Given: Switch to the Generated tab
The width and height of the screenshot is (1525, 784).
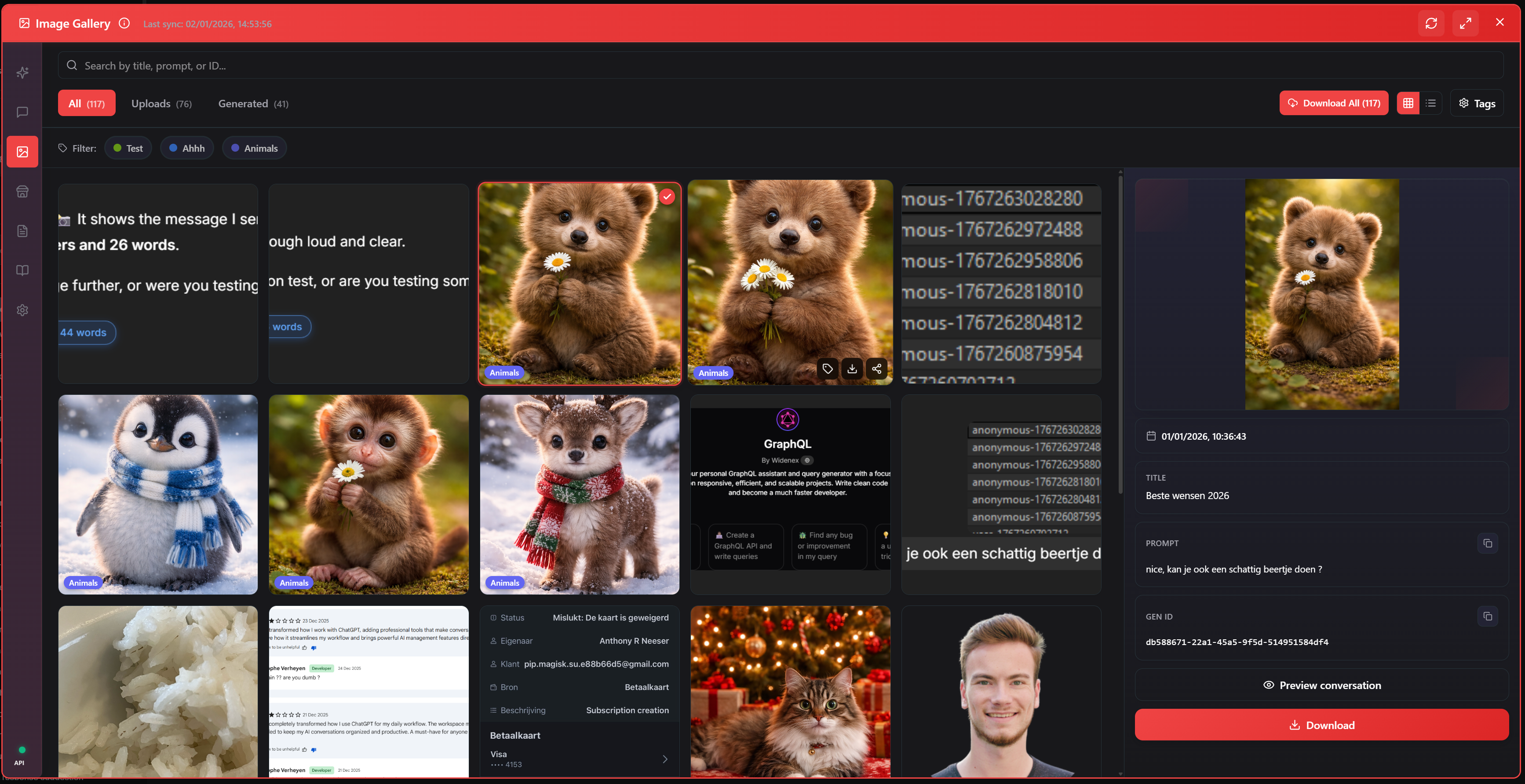Looking at the screenshot, I should (x=252, y=103).
